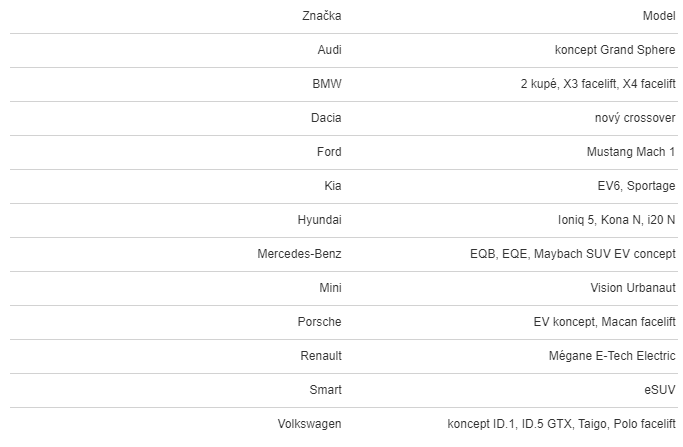Click the Model column header
Screen dimensions: 683x447
coord(659,16)
